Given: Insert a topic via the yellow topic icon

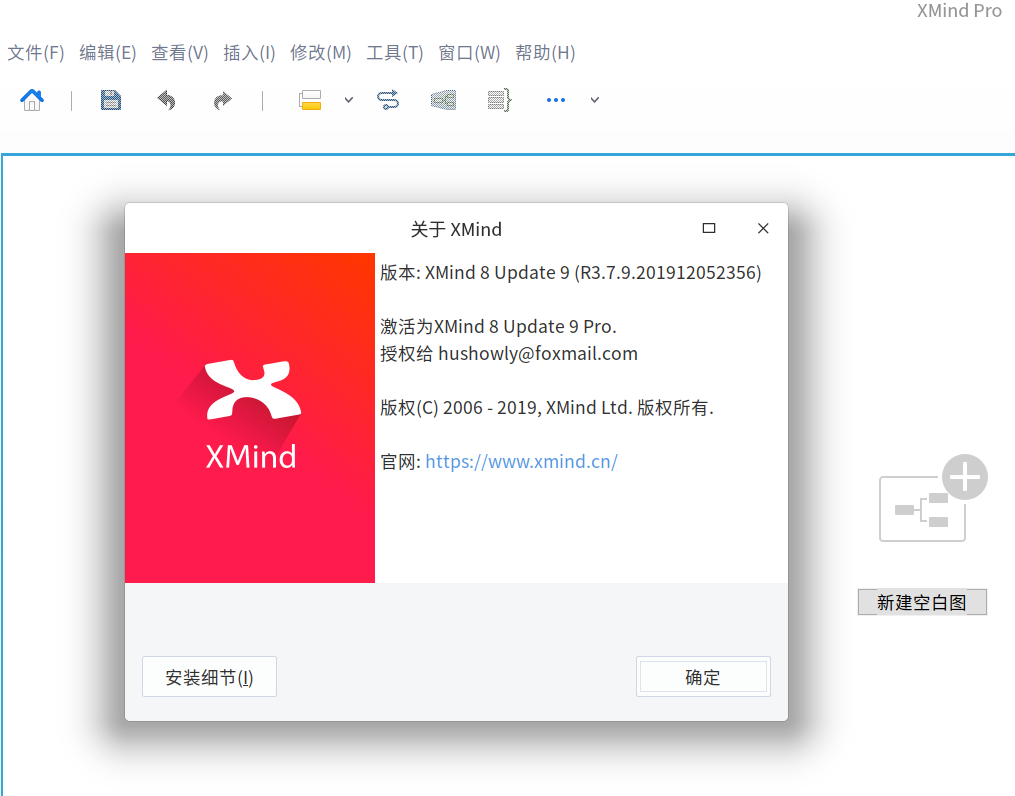Looking at the screenshot, I should [310, 100].
